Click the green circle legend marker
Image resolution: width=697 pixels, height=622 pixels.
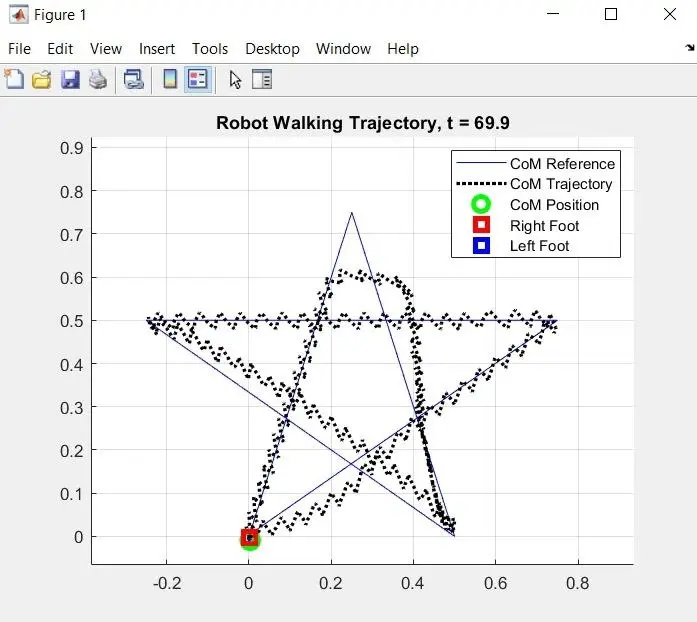pyautogui.click(x=481, y=205)
